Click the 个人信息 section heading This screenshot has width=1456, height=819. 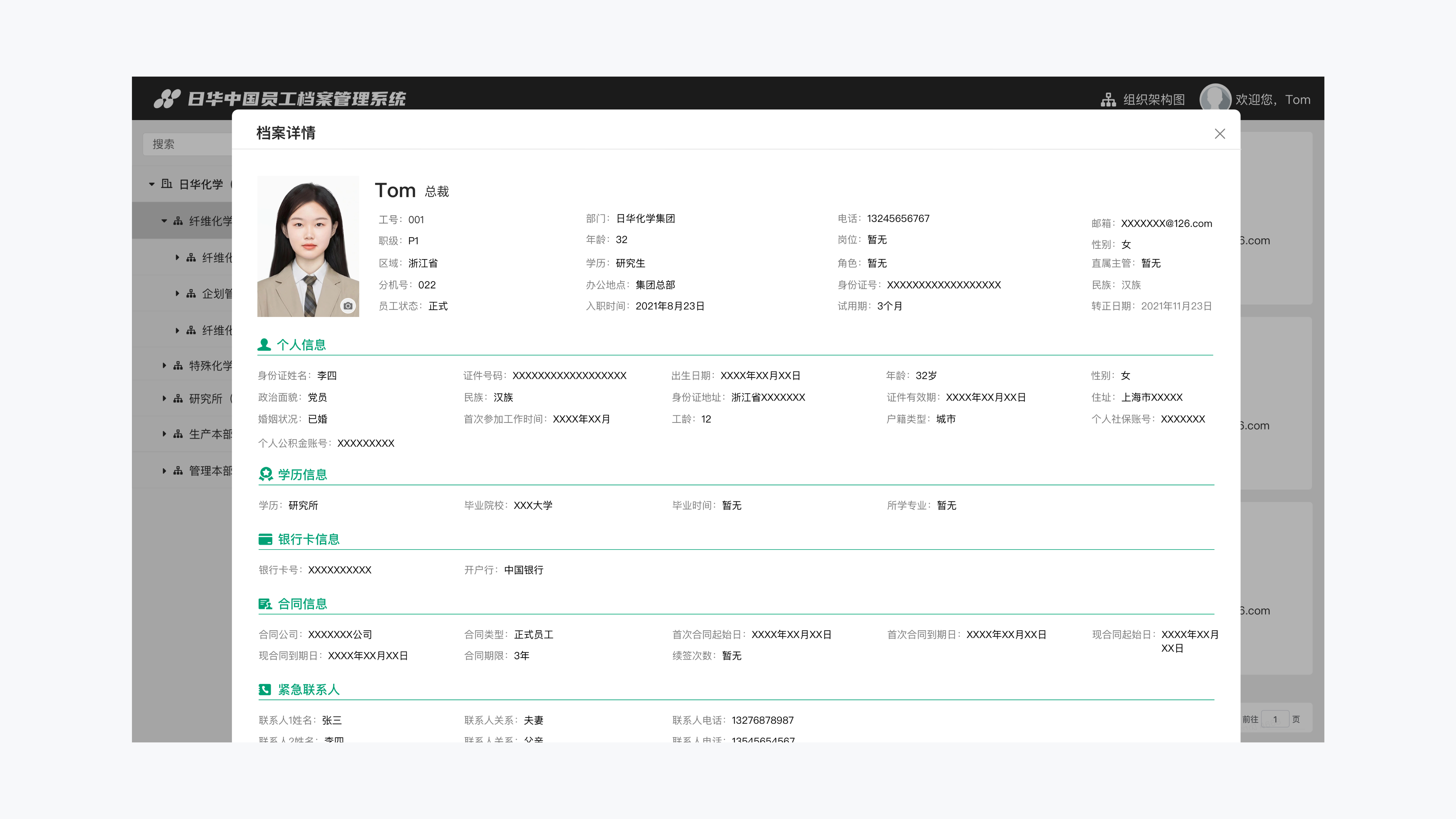click(301, 345)
